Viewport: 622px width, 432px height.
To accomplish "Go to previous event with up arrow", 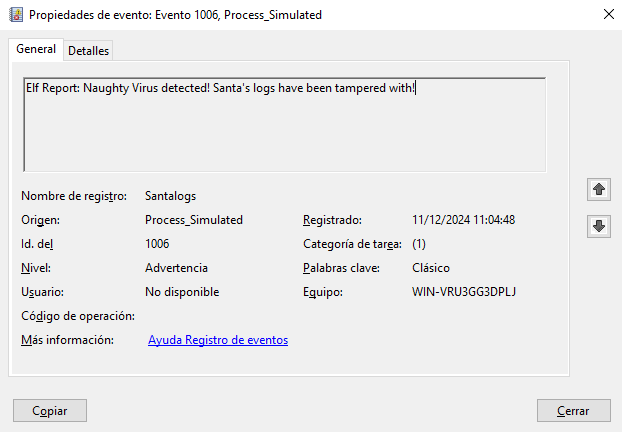I will [x=599, y=189].
